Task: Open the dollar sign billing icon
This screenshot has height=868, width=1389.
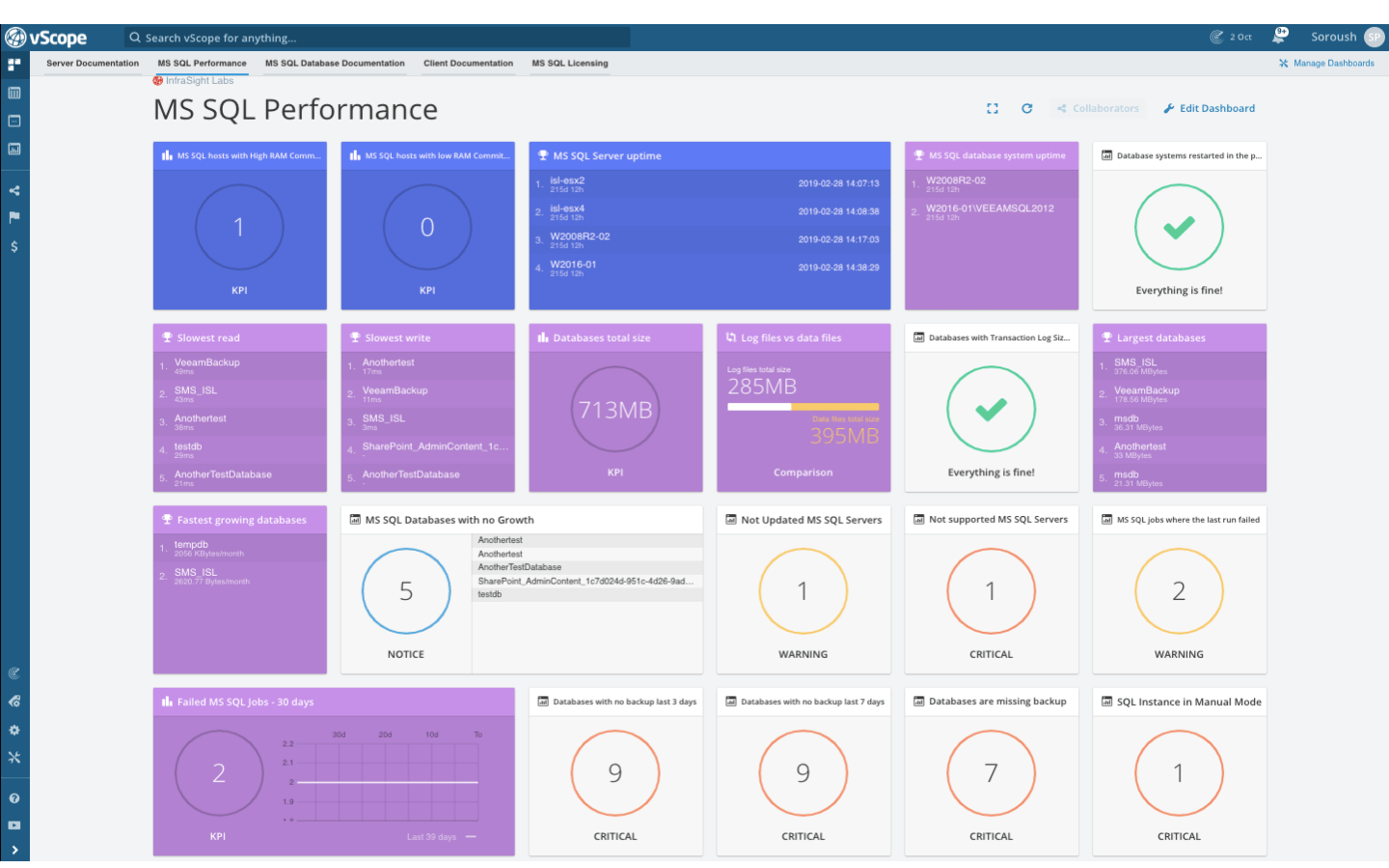Action: tap(14, 246)
